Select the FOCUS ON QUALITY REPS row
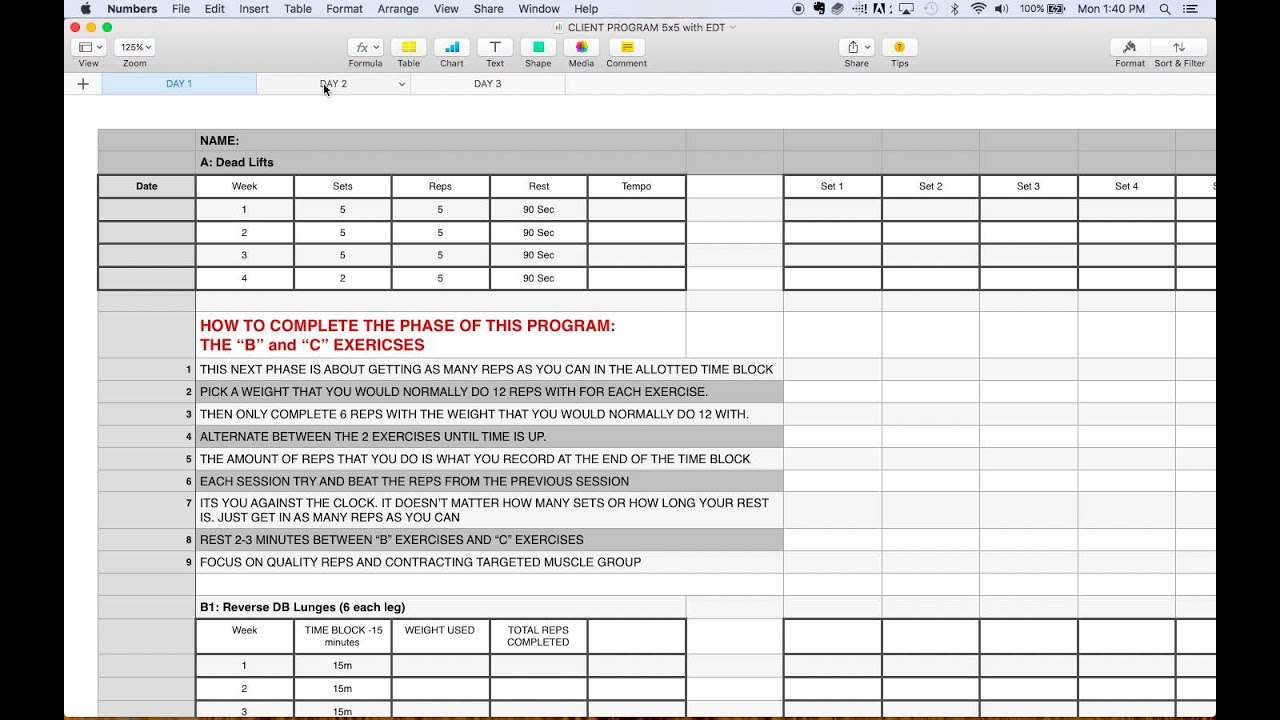Screen dimensions: 1280x720 click(x=489, y=562)
